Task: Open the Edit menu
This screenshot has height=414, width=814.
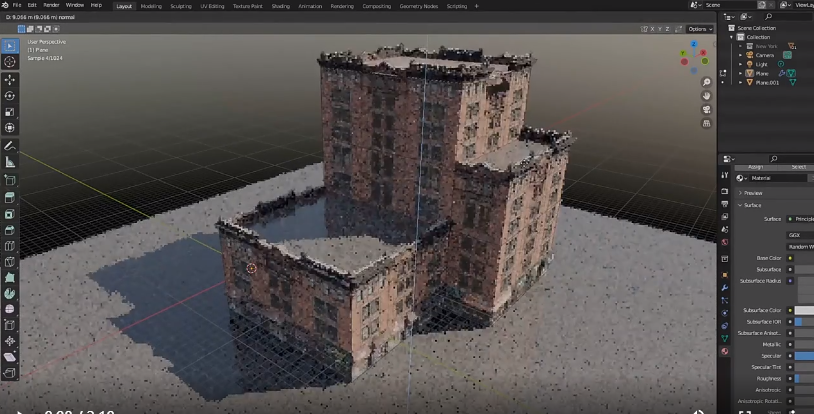Action: coord(32,5)
